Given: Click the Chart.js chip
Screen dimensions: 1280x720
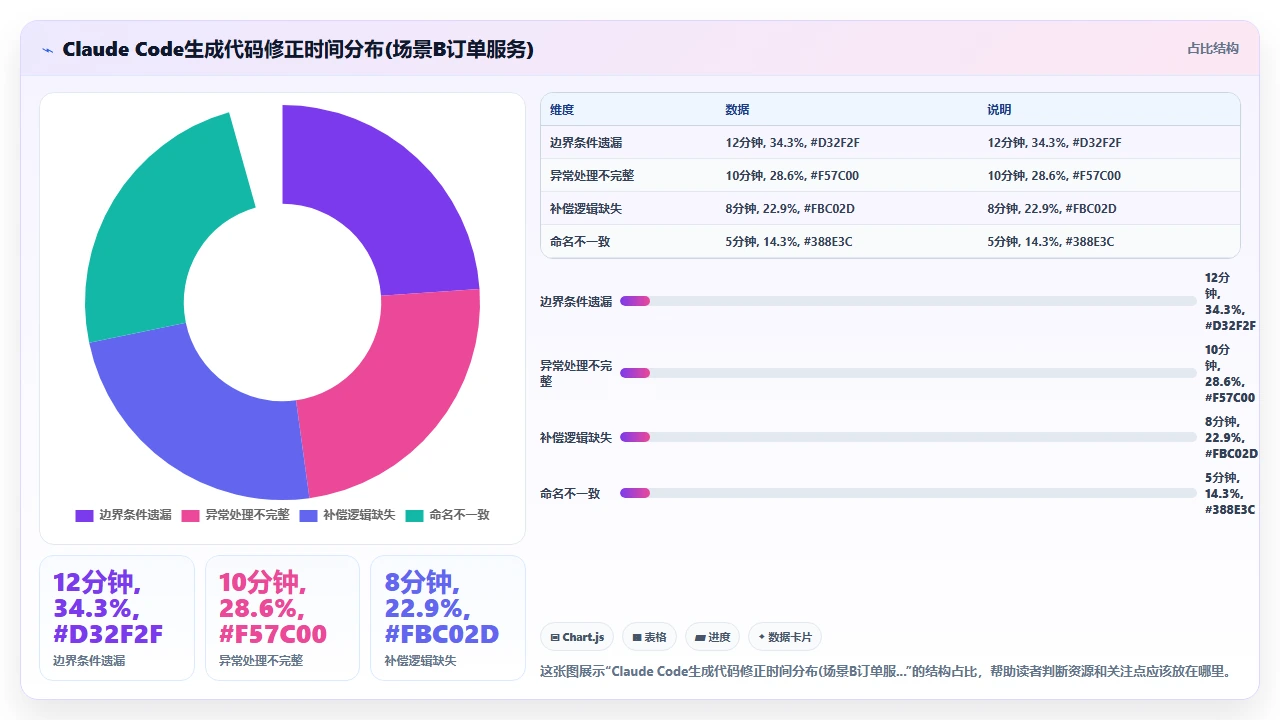Looking at the screenshot, I should click(577, 637).
